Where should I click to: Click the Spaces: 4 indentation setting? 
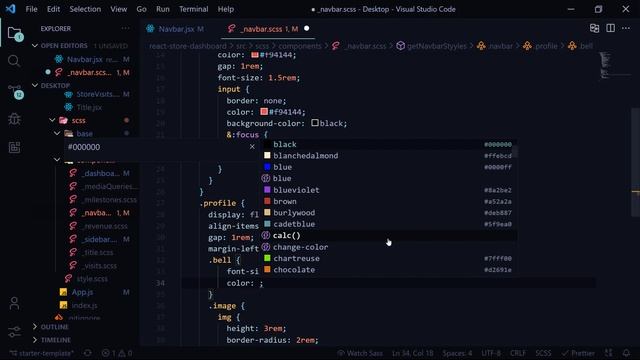pos(458,353)
